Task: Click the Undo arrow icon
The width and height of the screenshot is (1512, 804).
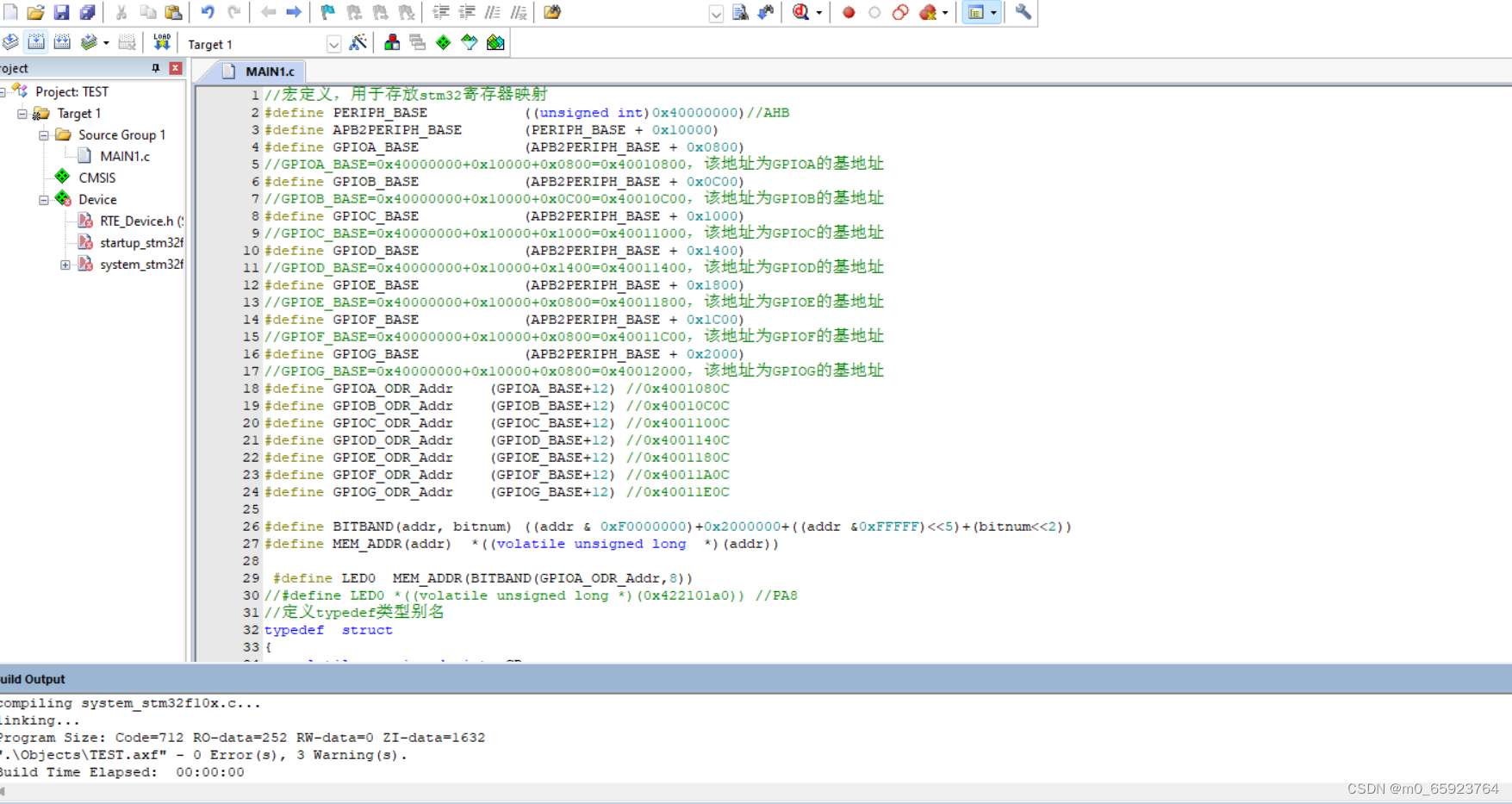Action: coord(208,12)
